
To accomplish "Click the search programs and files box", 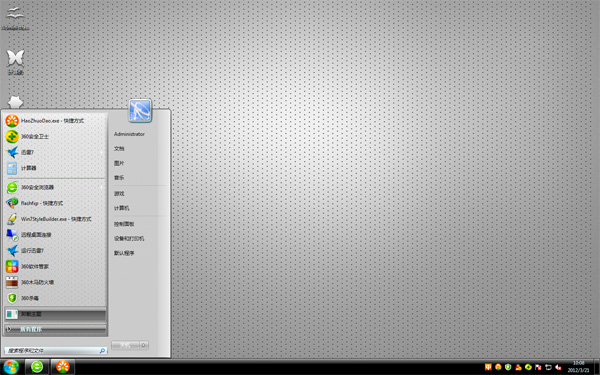I will point(55,351).
